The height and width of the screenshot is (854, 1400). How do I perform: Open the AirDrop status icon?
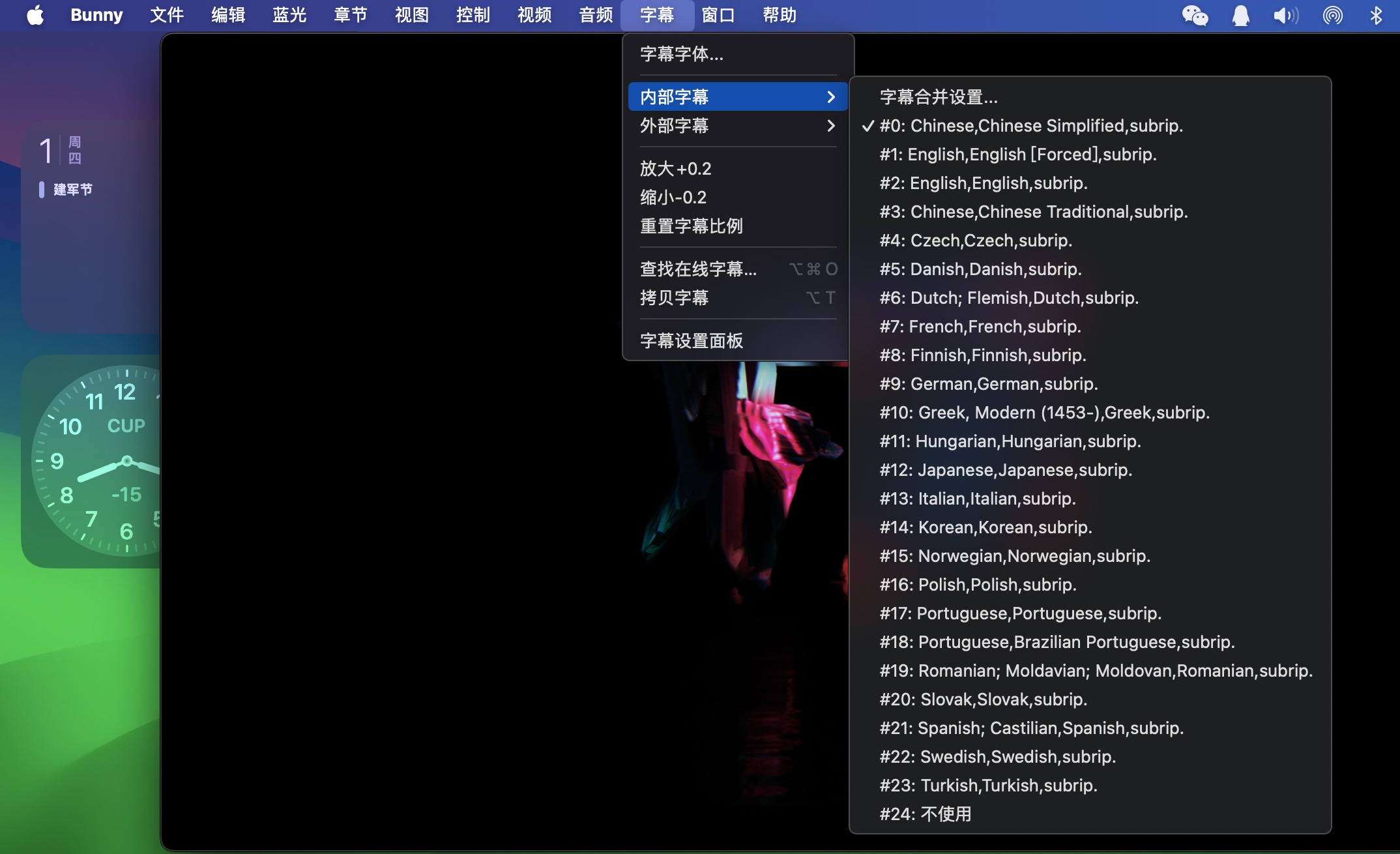point(1332,15)
